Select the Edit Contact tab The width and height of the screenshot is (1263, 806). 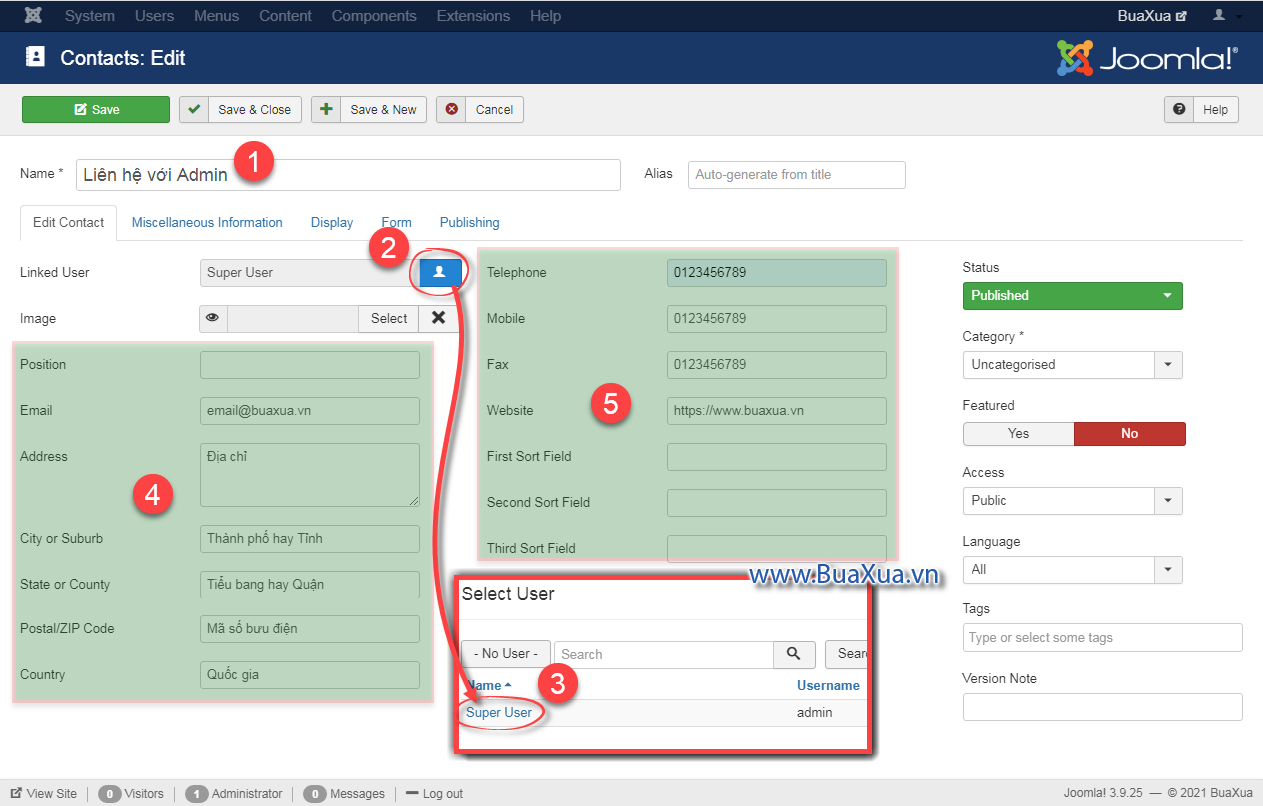[68, 223]
